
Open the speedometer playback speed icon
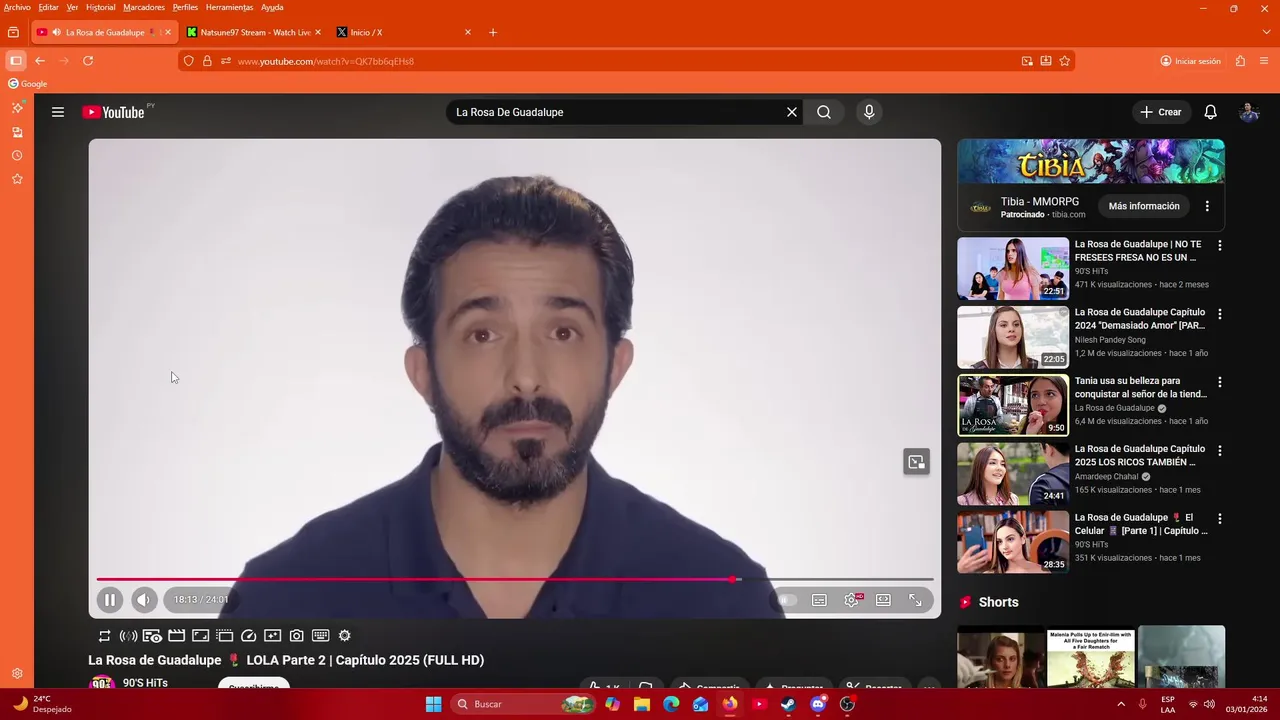pyautogui.click(x=249, y=636)
